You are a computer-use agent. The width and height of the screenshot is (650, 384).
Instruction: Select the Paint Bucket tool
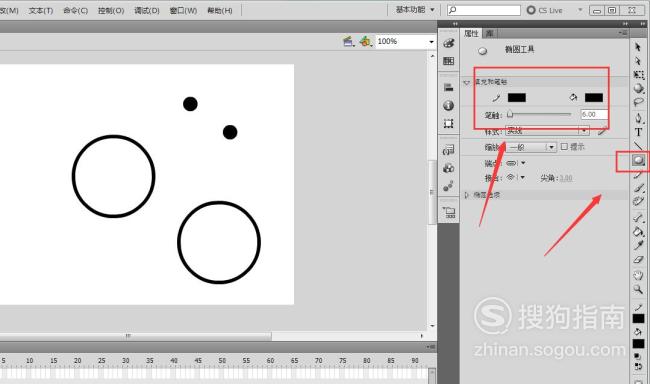tap(638, 231)
